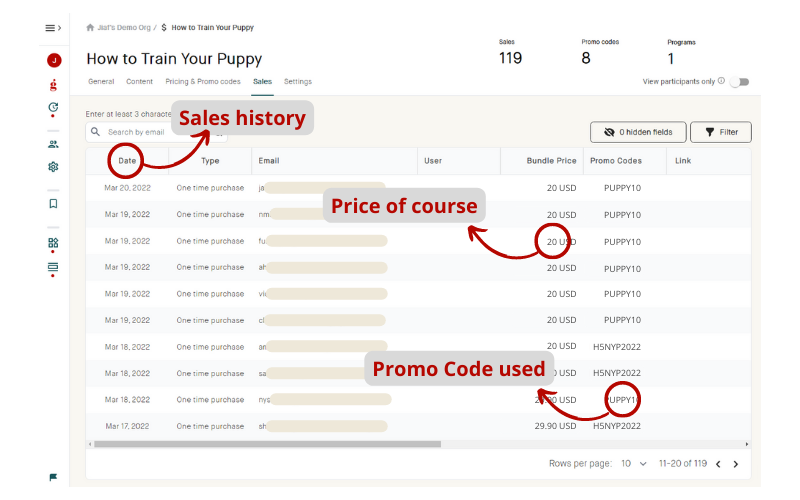Image resolution: width=800 pixels, height=500 pixels.
Task: Click the 29.90 USD price cell
Action: (555, 426)
